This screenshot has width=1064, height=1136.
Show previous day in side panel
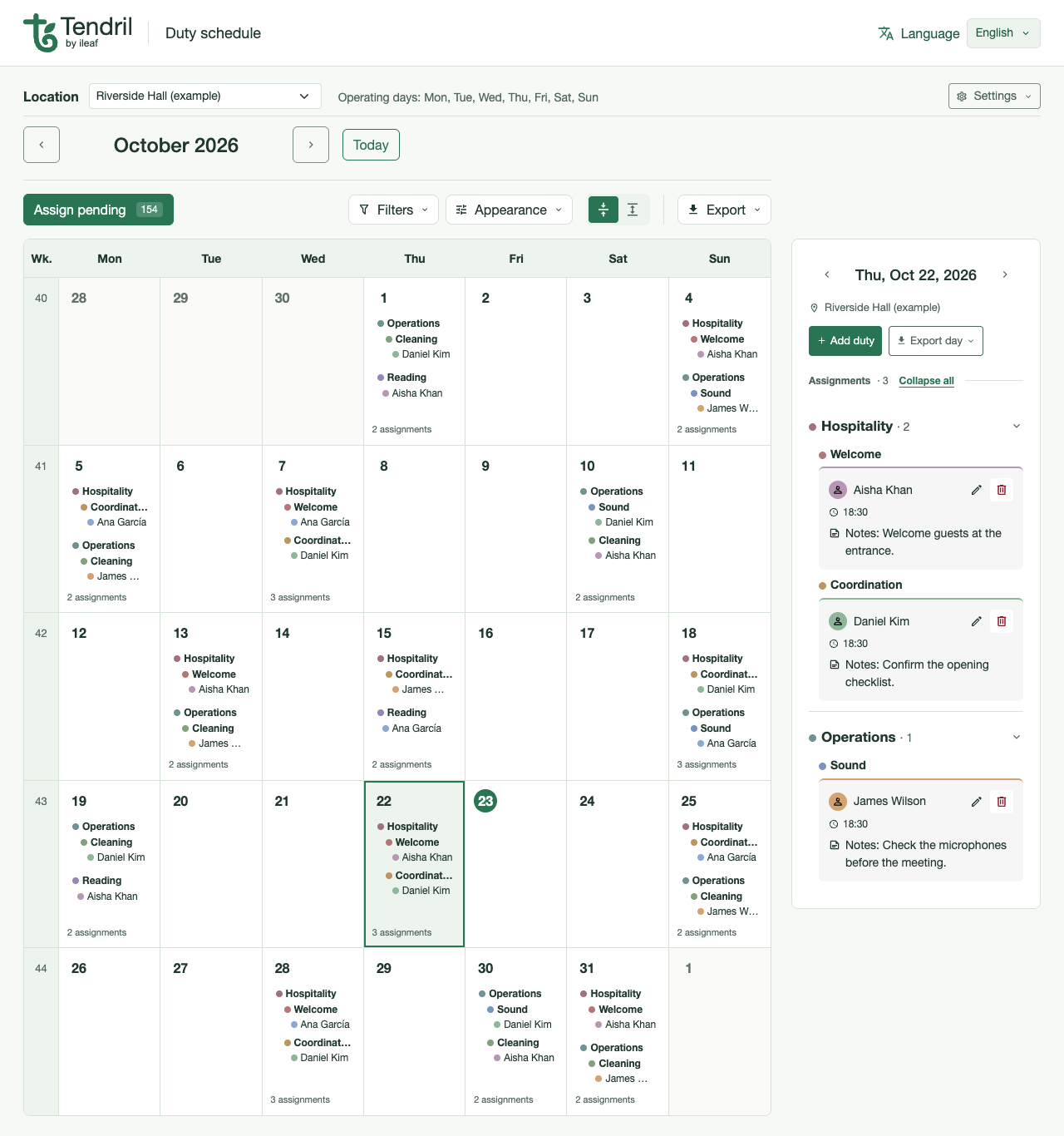coord(827,274)
